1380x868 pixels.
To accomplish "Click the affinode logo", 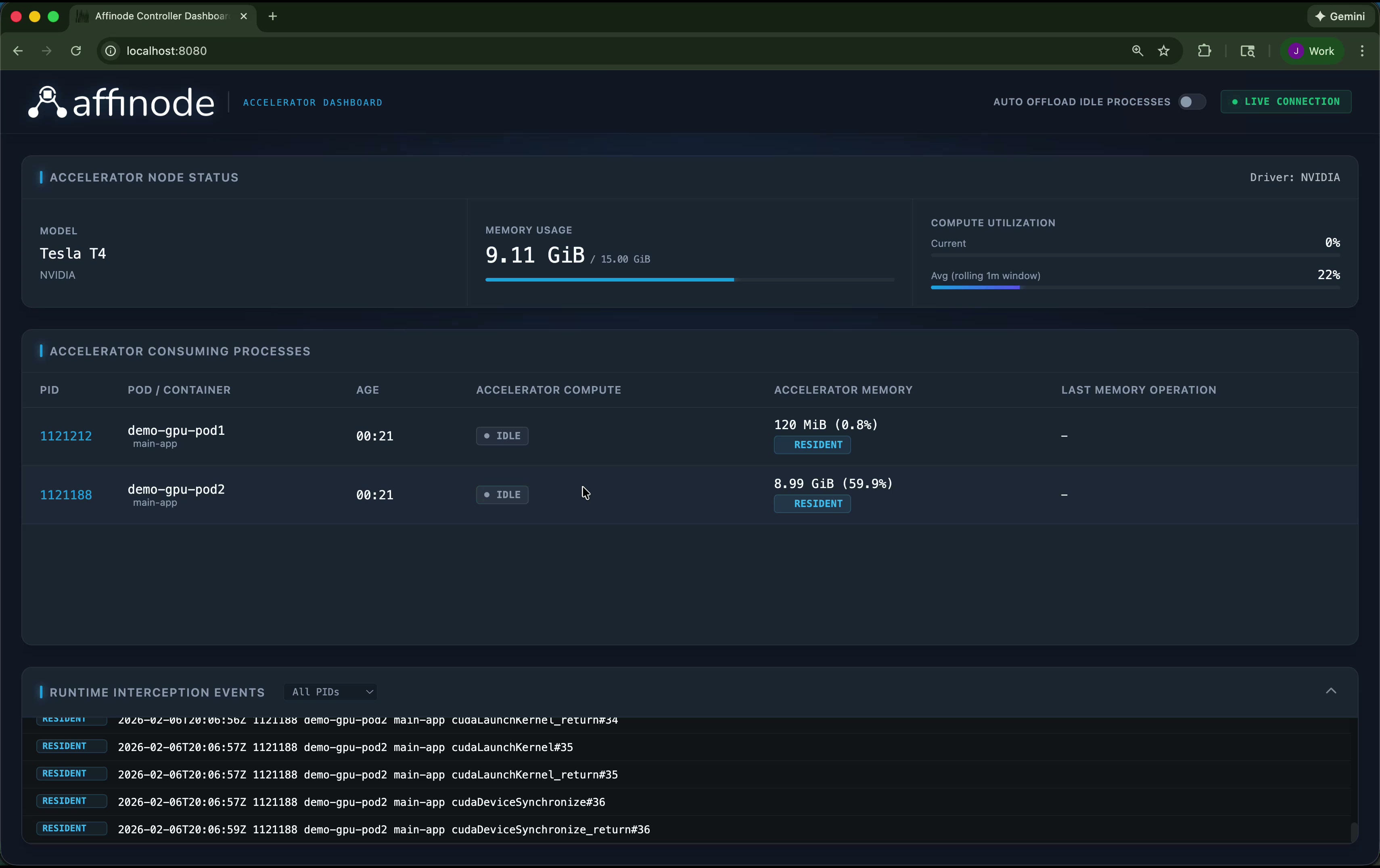I will click(121, 102).
